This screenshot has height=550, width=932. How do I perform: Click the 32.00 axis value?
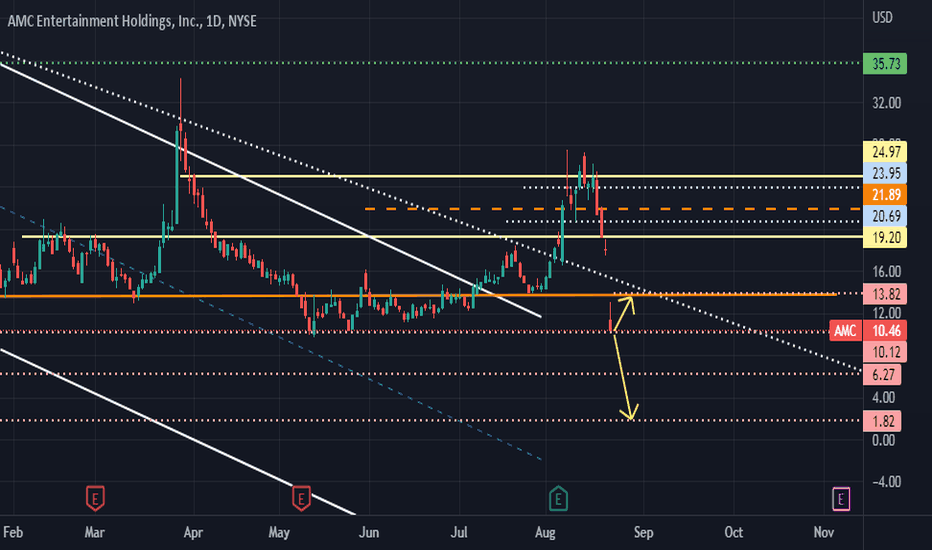886,103
